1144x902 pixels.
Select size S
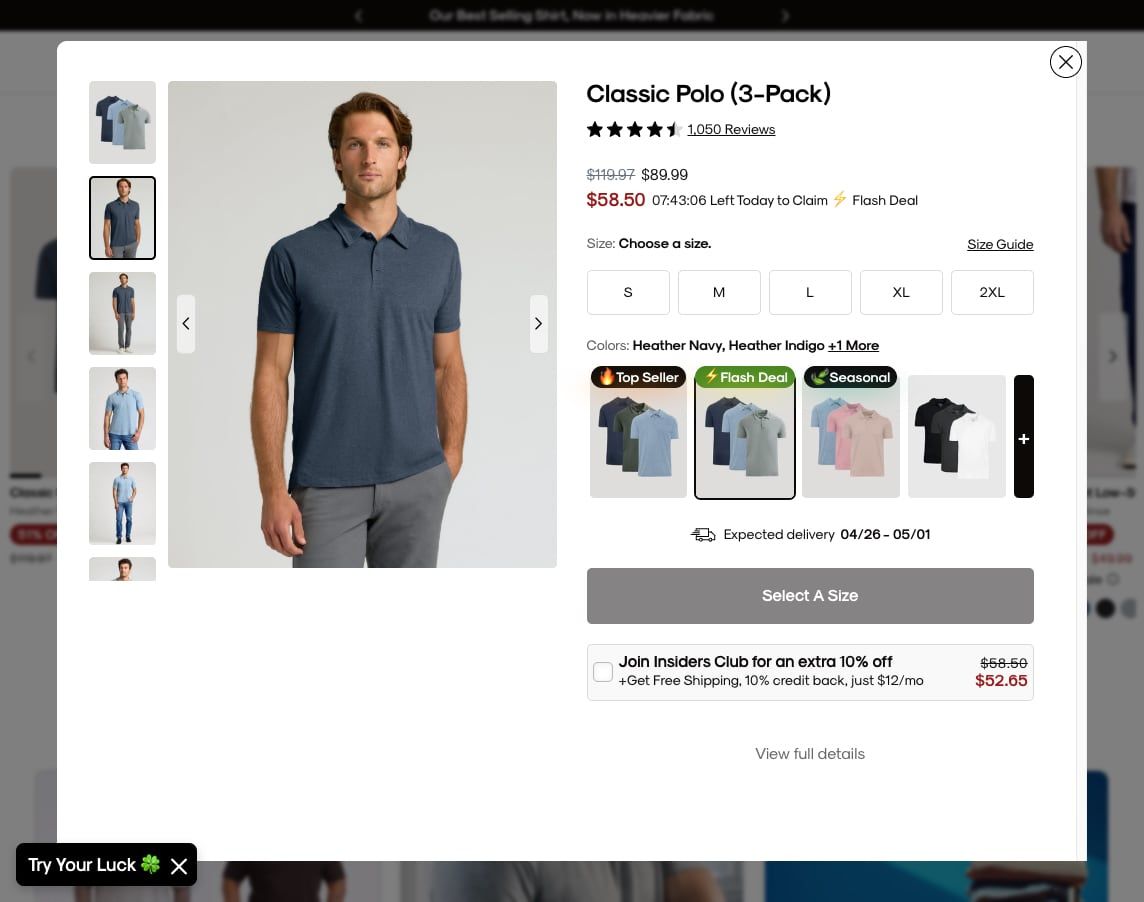(x=628, y=292)
